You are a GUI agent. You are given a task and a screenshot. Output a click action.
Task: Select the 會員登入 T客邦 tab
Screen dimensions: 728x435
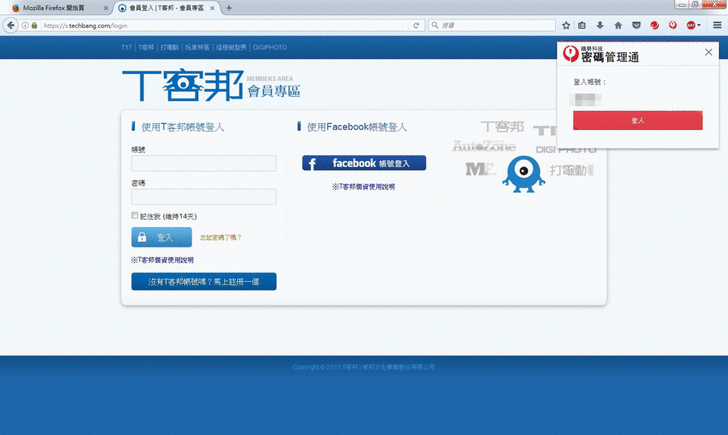click(x=166, y=8)
